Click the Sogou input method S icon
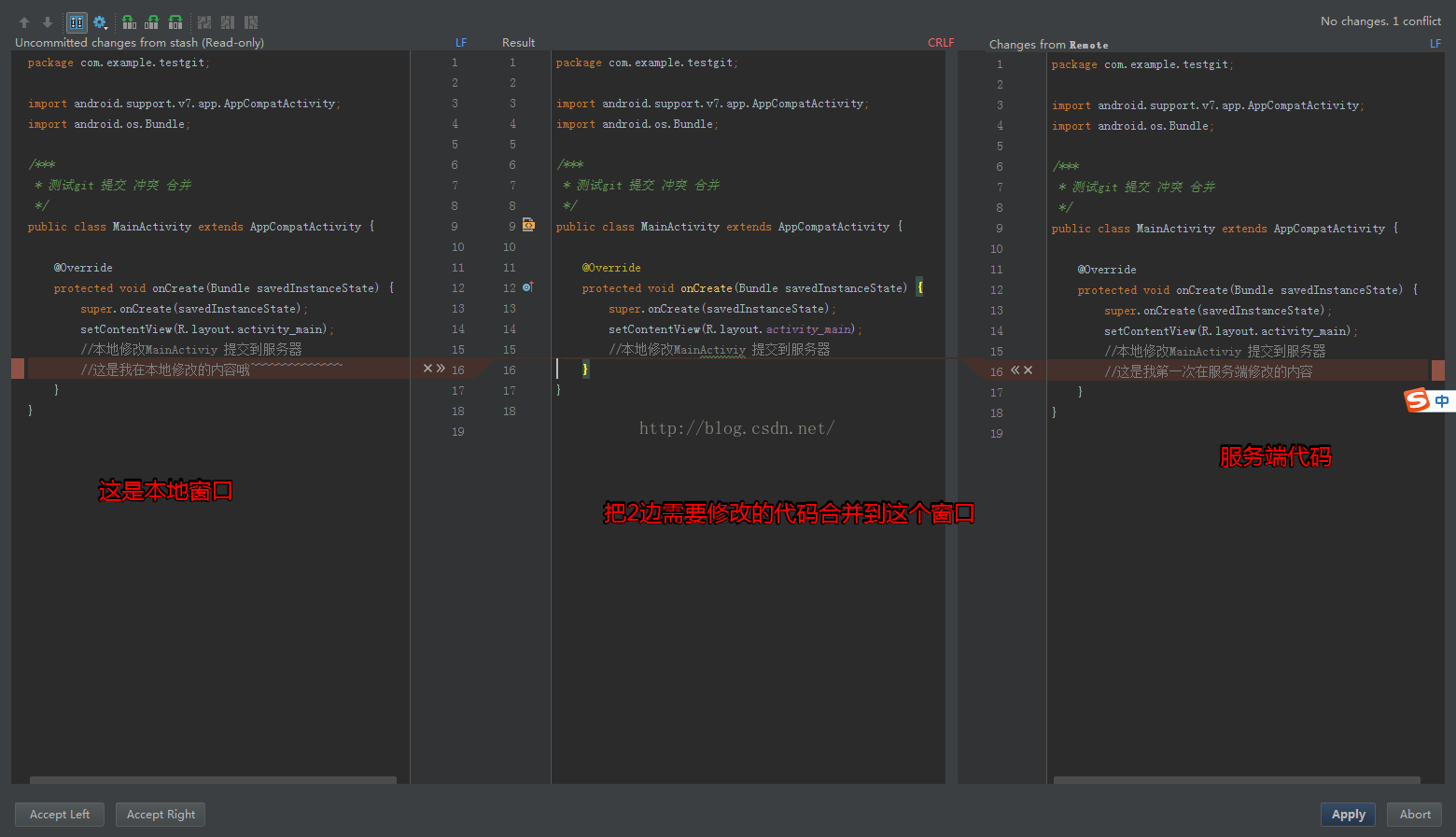This screenshot has height=837, width=1456. [x=1418, y=400]
